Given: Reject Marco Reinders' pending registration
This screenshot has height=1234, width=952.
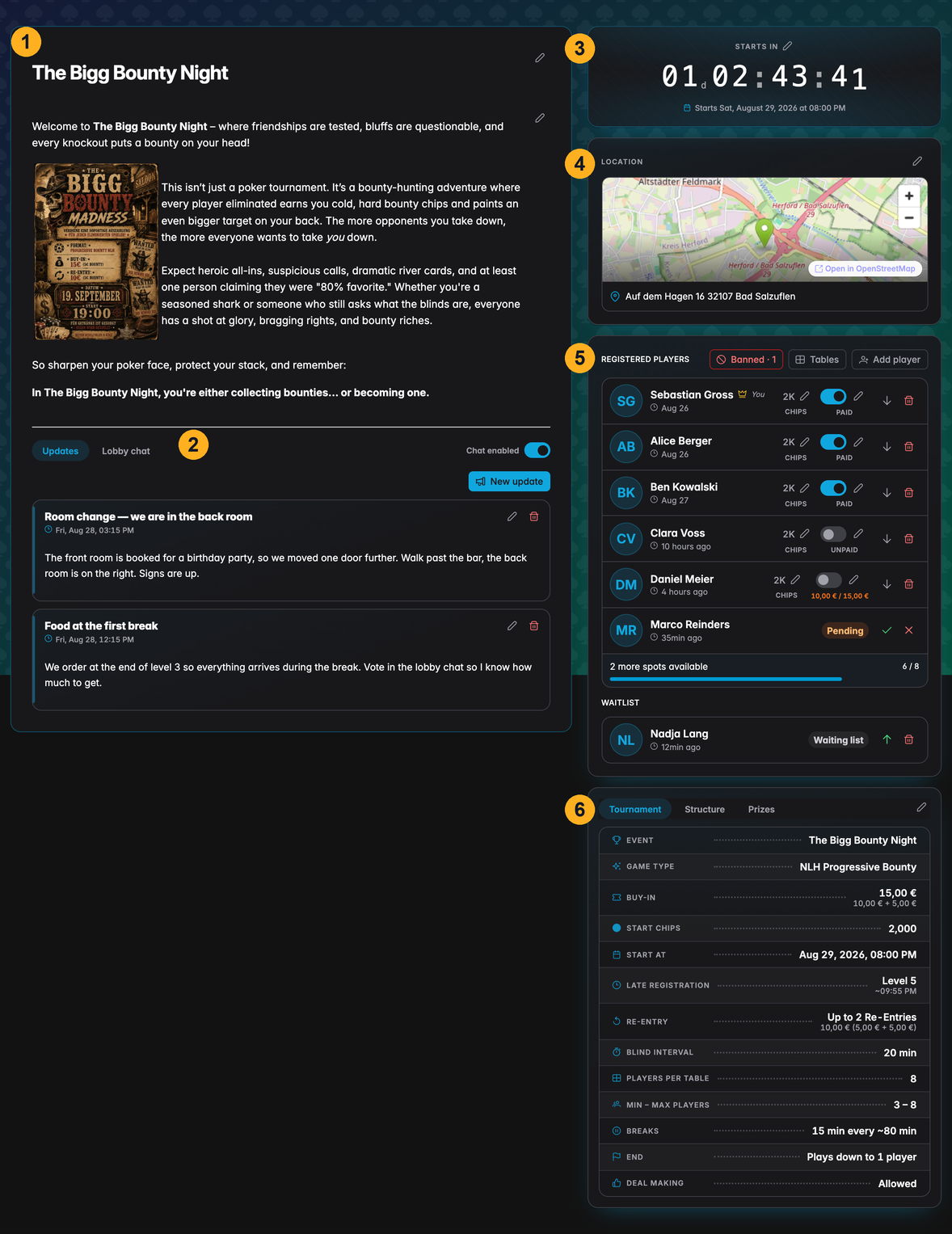Looking at the screenshot, I should (908, 630).
